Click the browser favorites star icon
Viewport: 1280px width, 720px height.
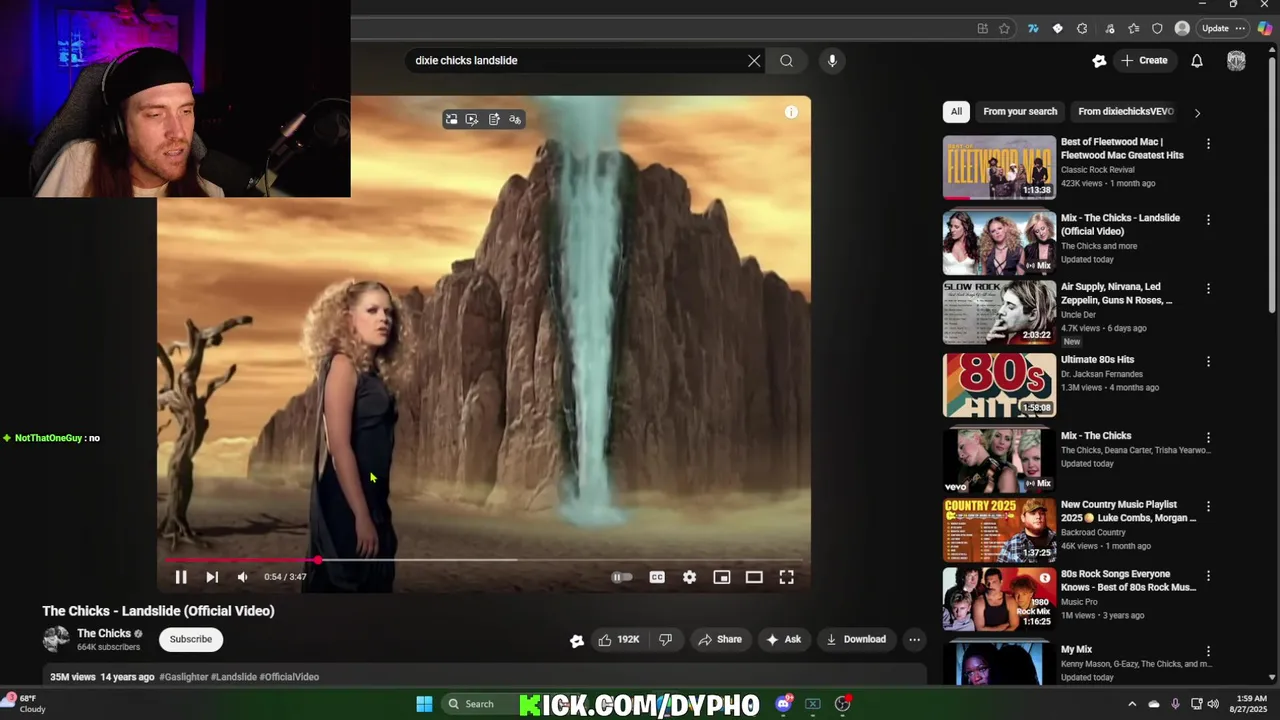click(1005, 29)
